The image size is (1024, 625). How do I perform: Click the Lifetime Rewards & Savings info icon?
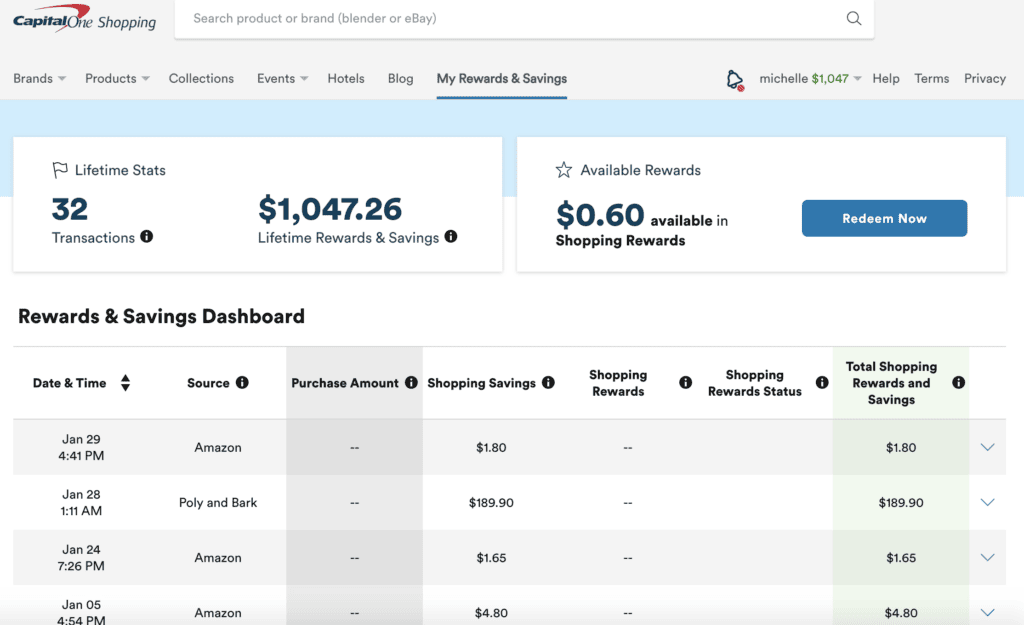click(x=450, y=238)
